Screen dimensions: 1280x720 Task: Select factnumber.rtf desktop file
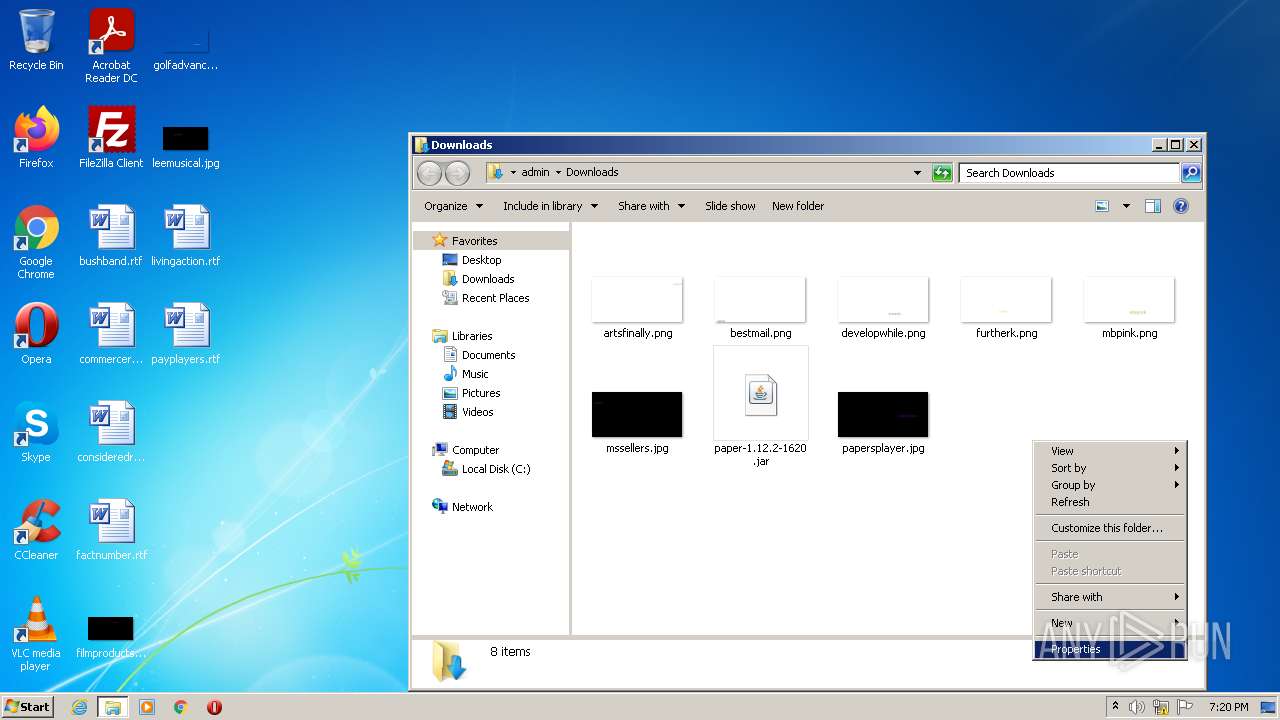pyautogui.click(x=111, y=530)
